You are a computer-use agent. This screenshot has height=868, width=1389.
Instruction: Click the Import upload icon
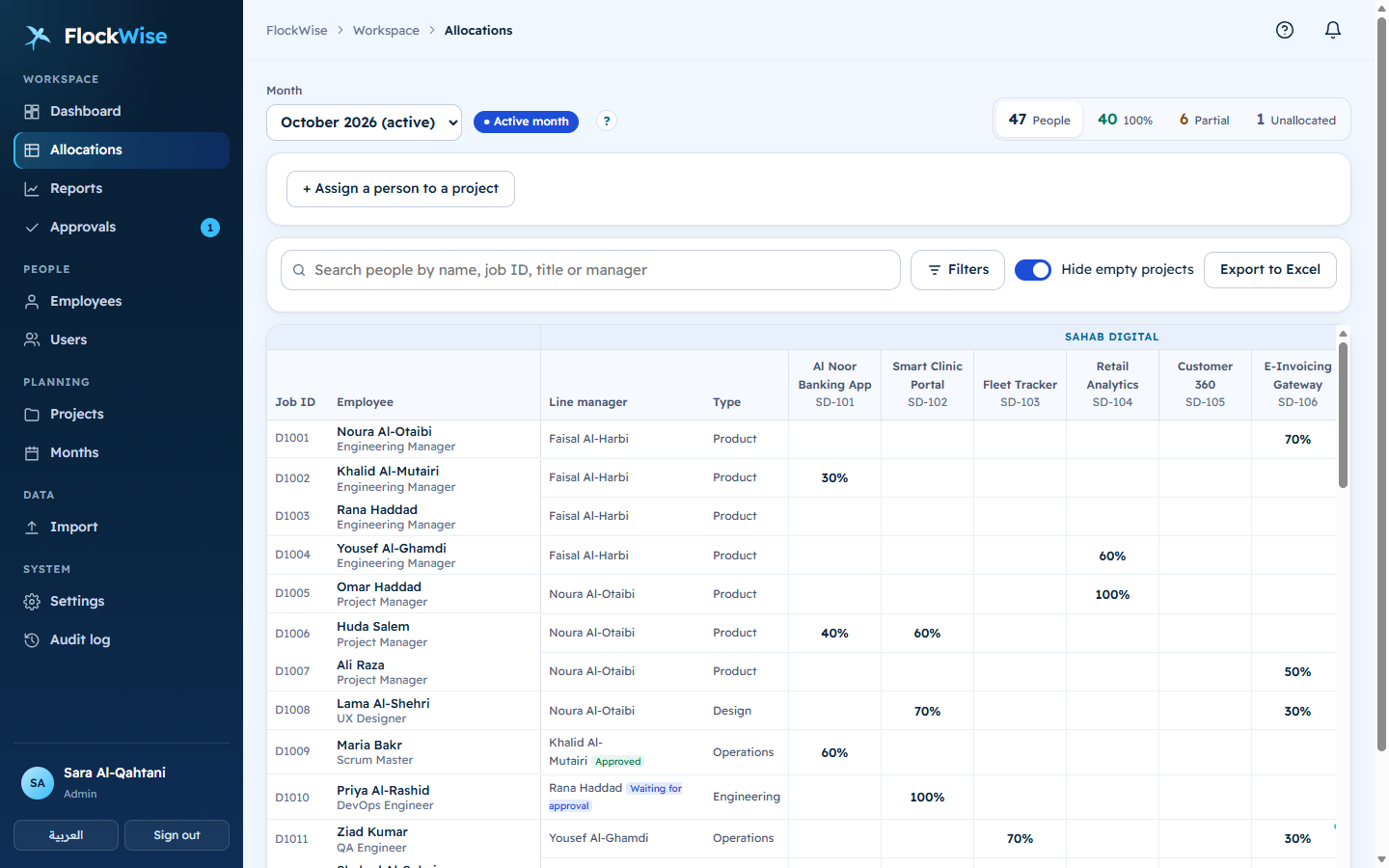coord(32,528)
